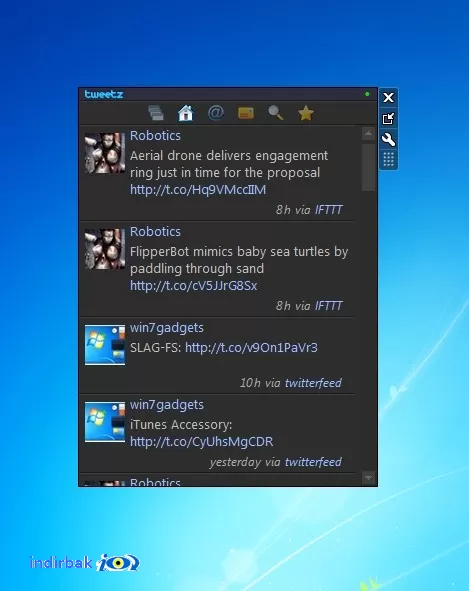Click the first Robotics username

pyautogui.click(x=155, y=136)
